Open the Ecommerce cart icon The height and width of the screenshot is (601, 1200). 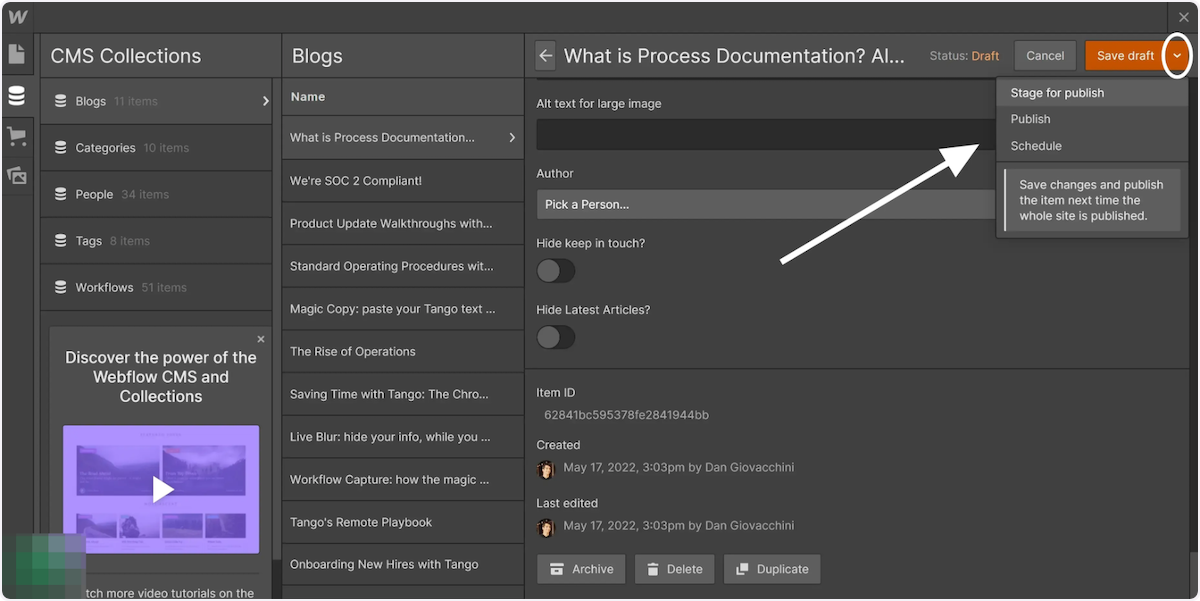click(17, 136)
